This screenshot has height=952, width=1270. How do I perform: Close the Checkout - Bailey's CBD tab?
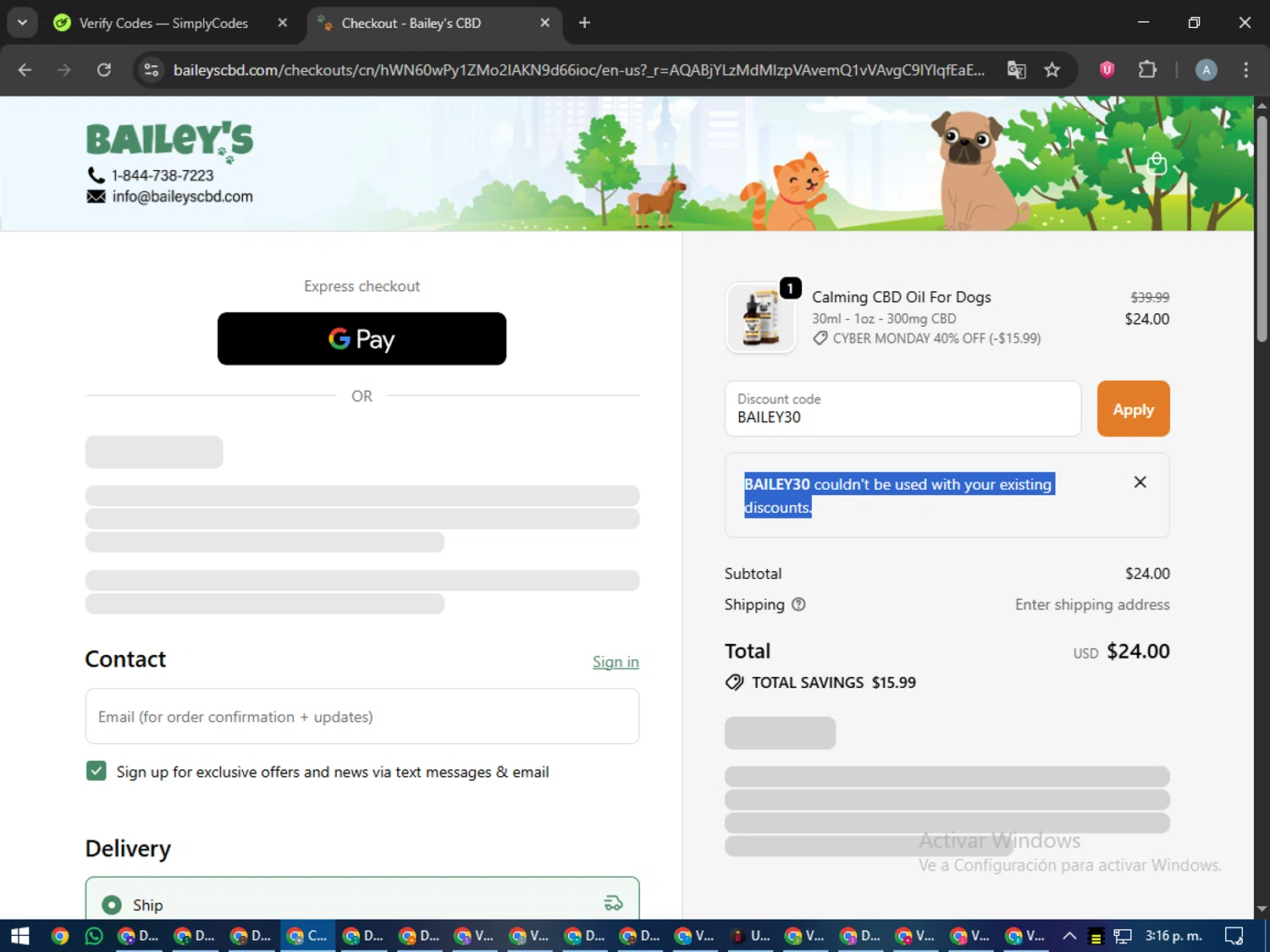(545, 23)
